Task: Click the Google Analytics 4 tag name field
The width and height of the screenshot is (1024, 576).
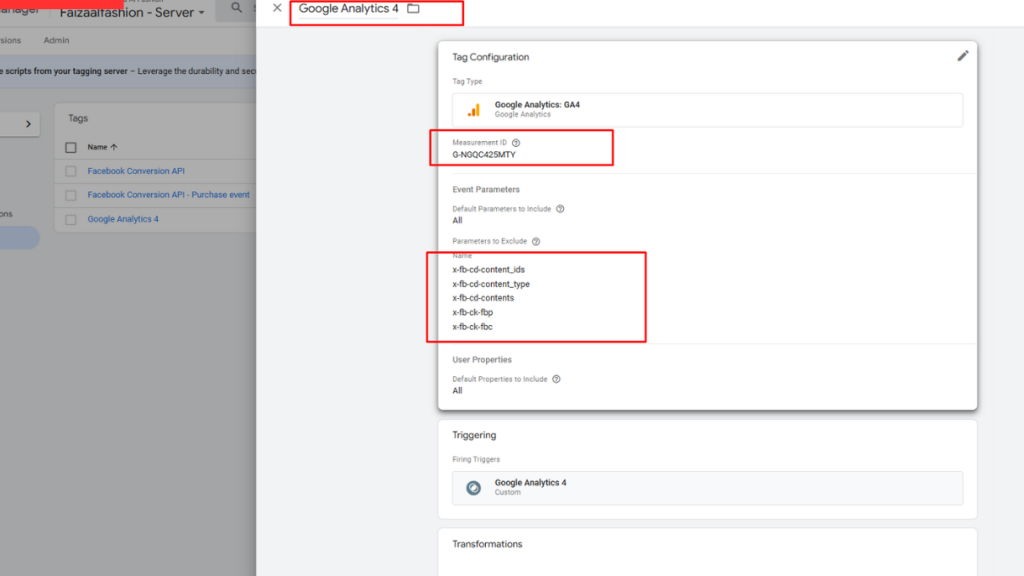Action: [348, 8]
